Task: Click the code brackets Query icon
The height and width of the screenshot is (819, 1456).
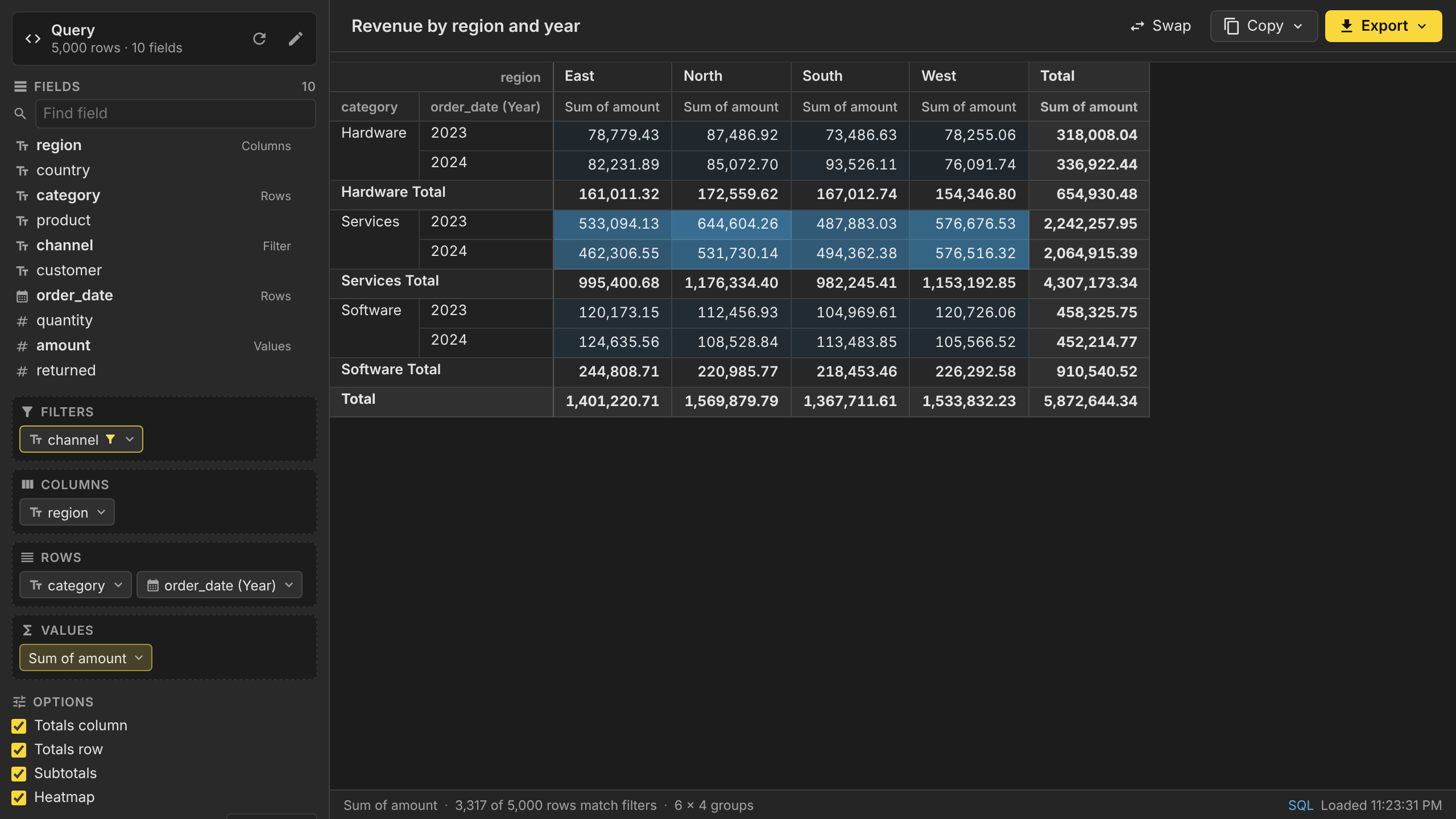Action: (33, 39)
